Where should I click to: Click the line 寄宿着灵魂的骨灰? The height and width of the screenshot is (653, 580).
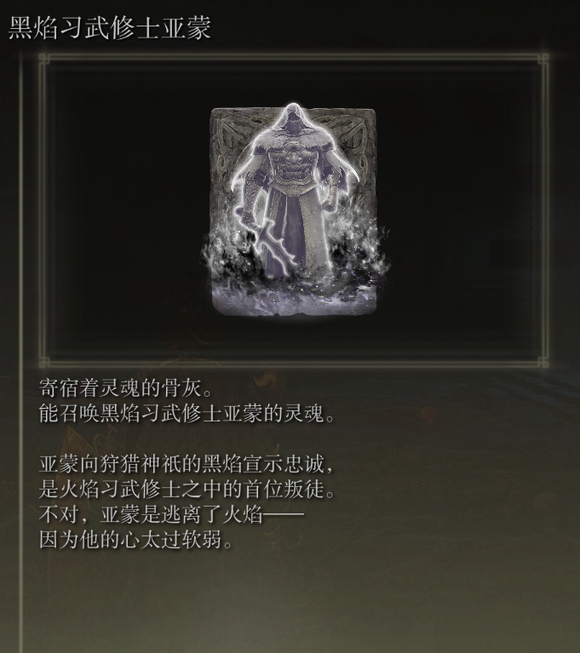(x=126, y=388)
